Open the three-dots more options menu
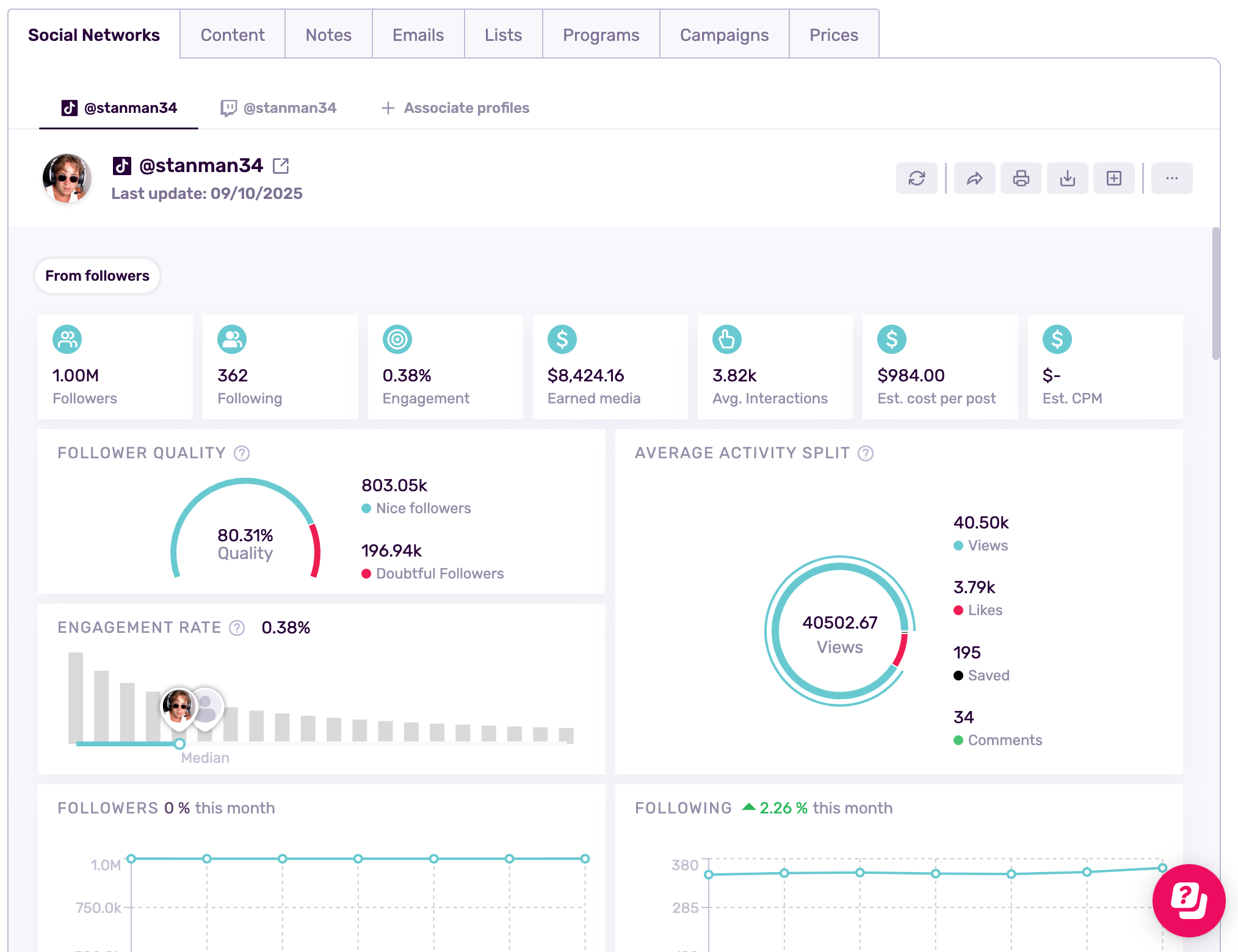 tap(1171, 178)
